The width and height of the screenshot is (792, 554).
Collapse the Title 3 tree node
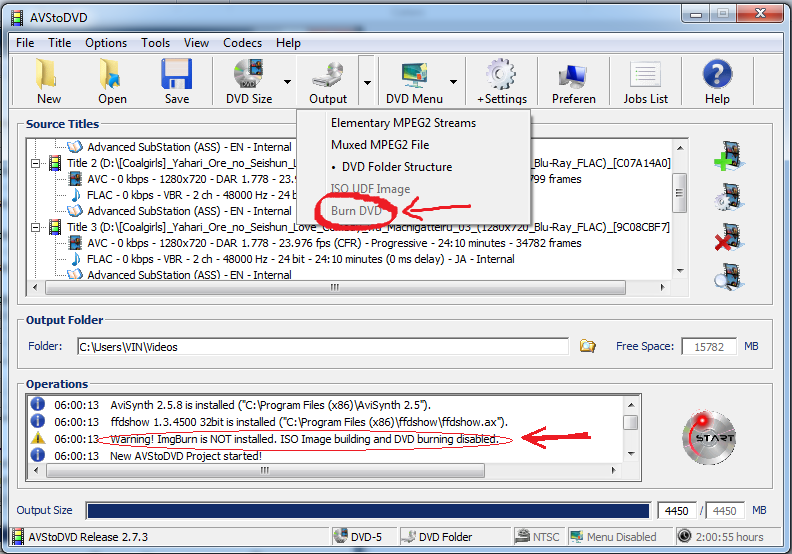(x=36, y=228)
